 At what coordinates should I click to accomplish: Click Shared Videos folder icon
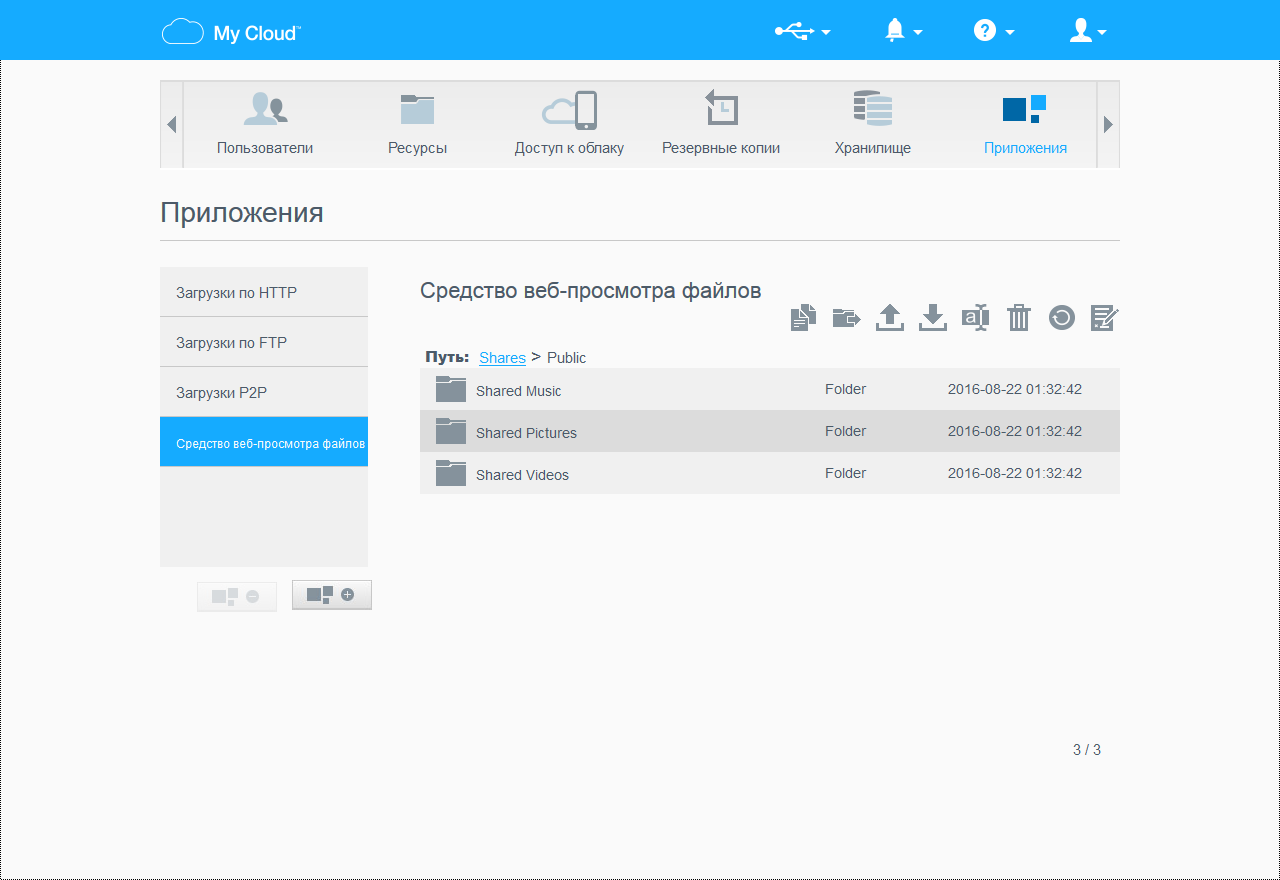(451, 473)
